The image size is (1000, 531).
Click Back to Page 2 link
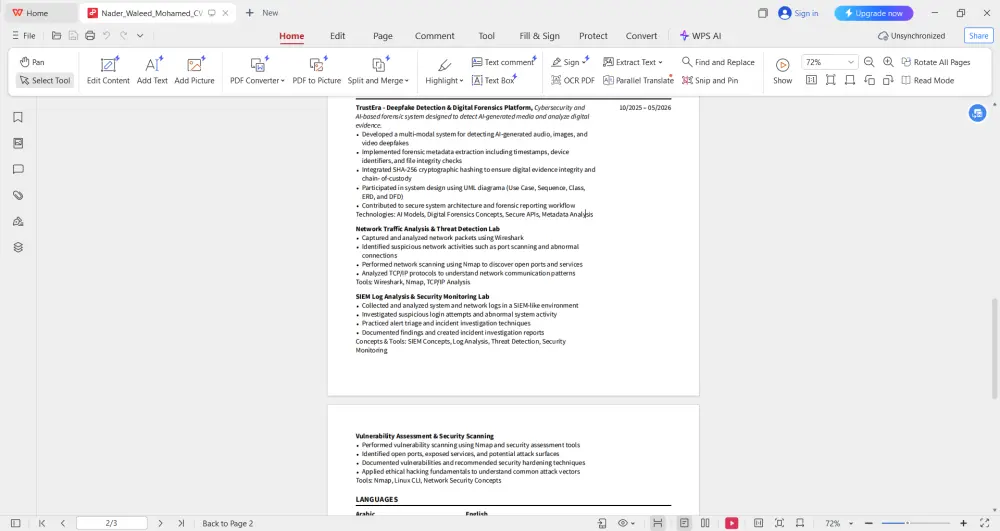coord(228,523)
